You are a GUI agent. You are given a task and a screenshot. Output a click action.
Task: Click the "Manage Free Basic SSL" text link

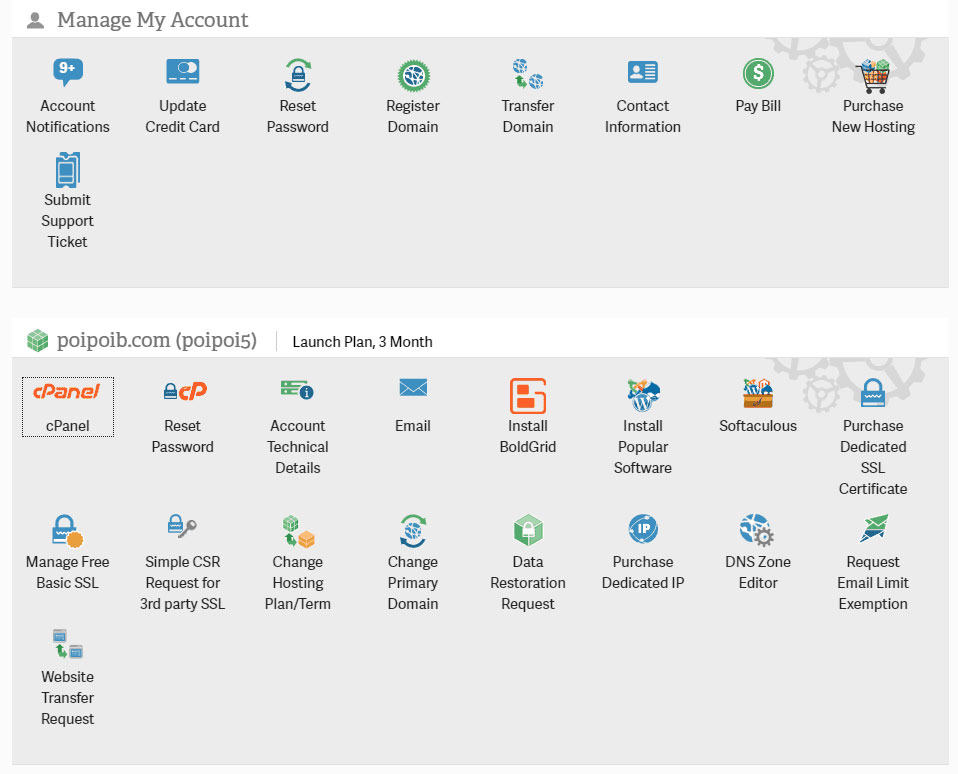click(67, 572)
